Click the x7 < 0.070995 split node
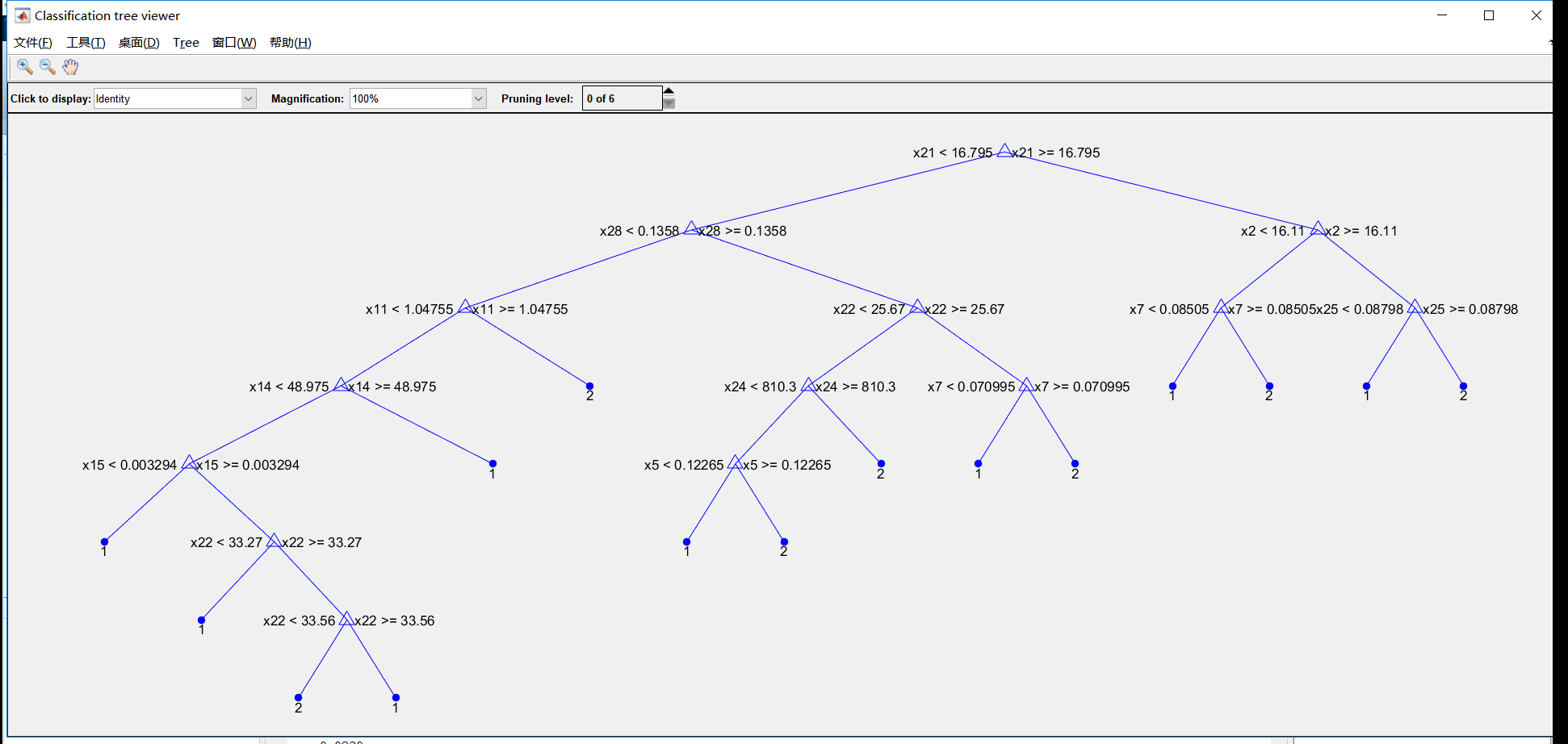This screenshot has width=1568, height=744. coord(1026,384)
